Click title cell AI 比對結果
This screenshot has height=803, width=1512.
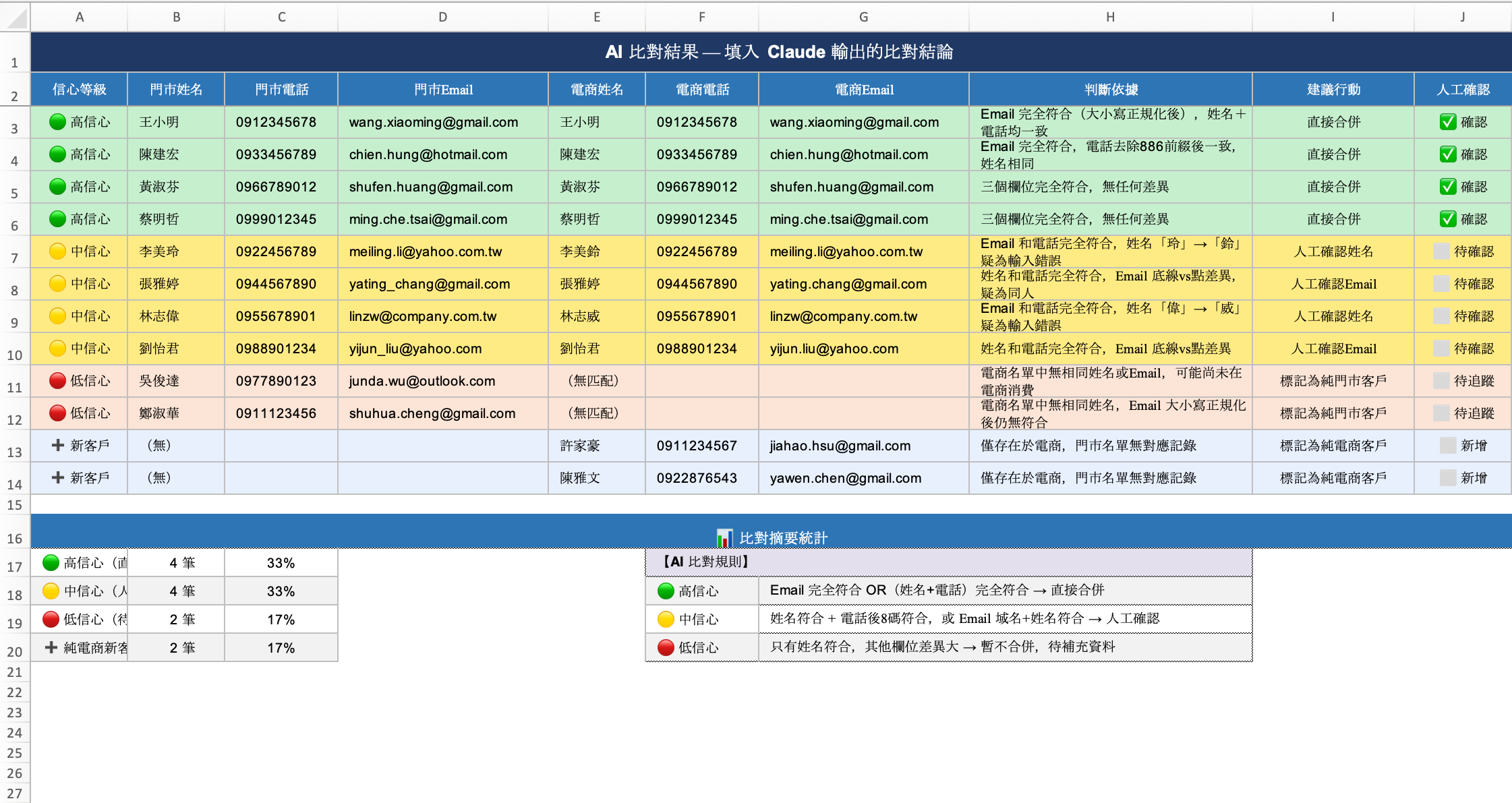pyautogui.click(x=771, y=52)
